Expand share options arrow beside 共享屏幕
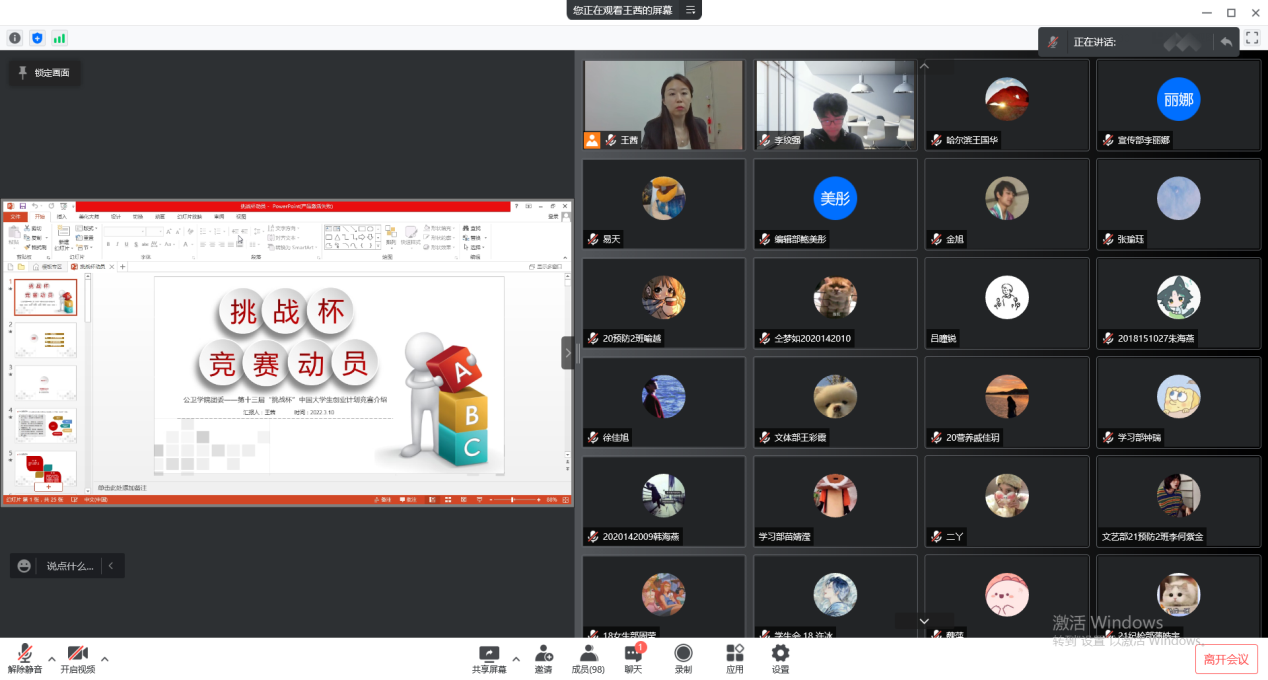The width and height of the screenshot is (1268, 680). pos(516,659)
